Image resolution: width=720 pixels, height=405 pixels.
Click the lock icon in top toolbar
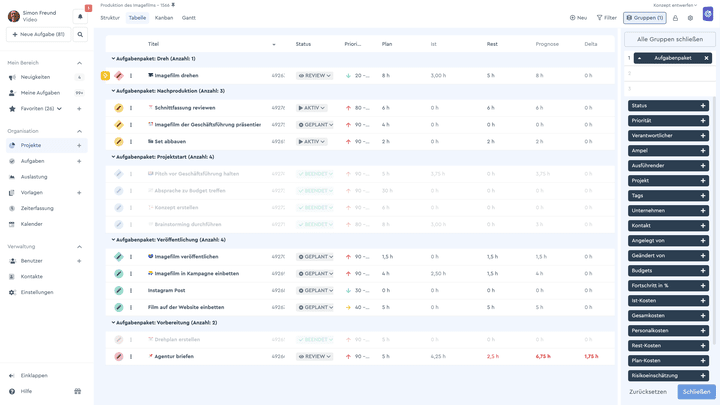click(x=675, y=18)
